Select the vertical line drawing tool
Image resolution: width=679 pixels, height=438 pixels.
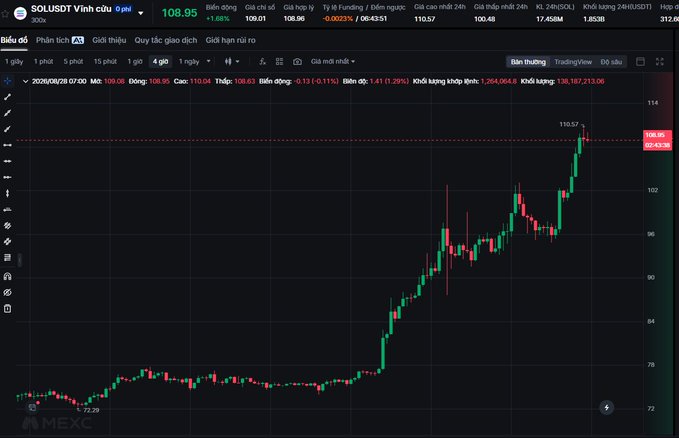7,193
